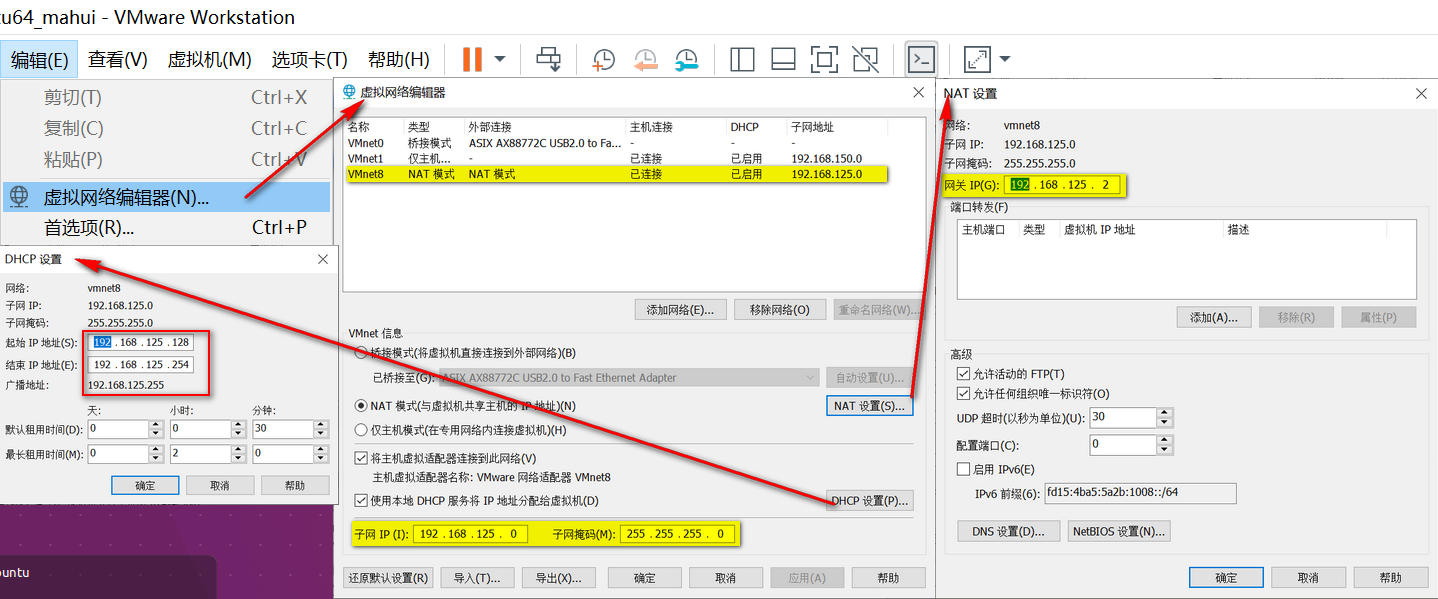Image resolution: width=1438 pixels, height=599 pixels.
Task: Take a snapshot with the clock-plus icon
Action: pos(603,60)
